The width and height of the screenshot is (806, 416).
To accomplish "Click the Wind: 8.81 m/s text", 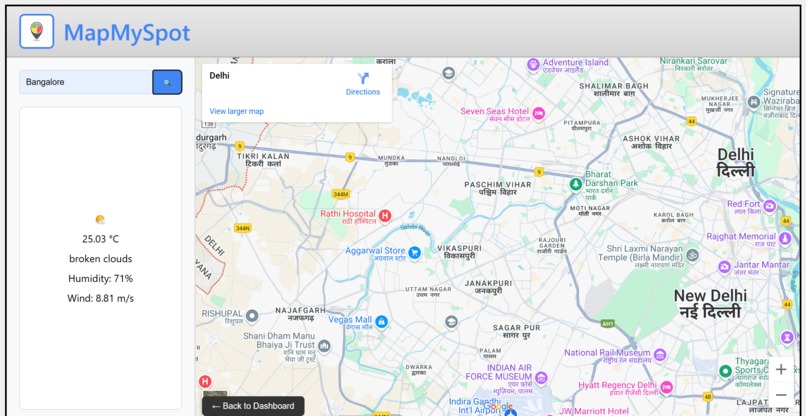I will tap(100, 298).
